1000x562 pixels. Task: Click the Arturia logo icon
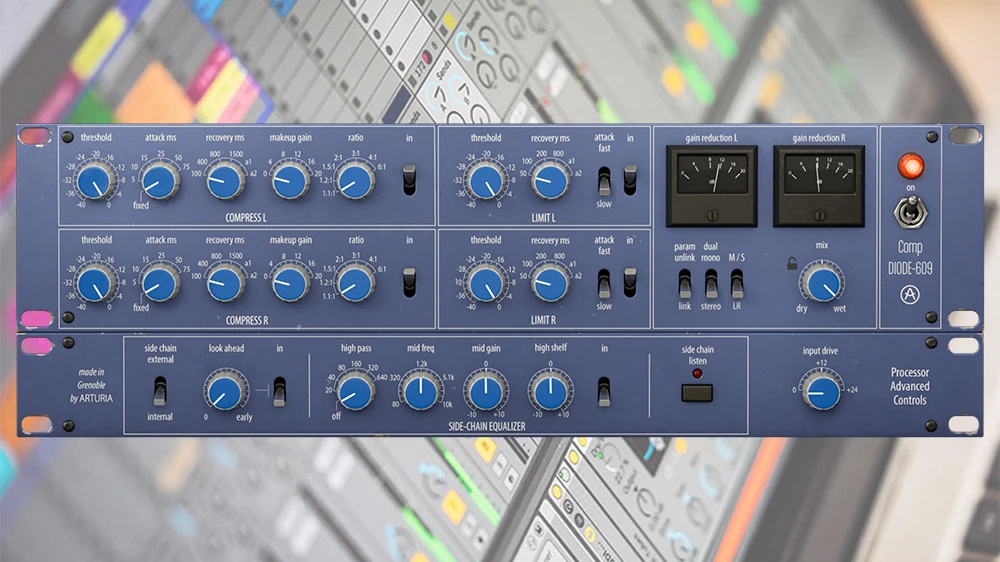(x=910, y=295)
